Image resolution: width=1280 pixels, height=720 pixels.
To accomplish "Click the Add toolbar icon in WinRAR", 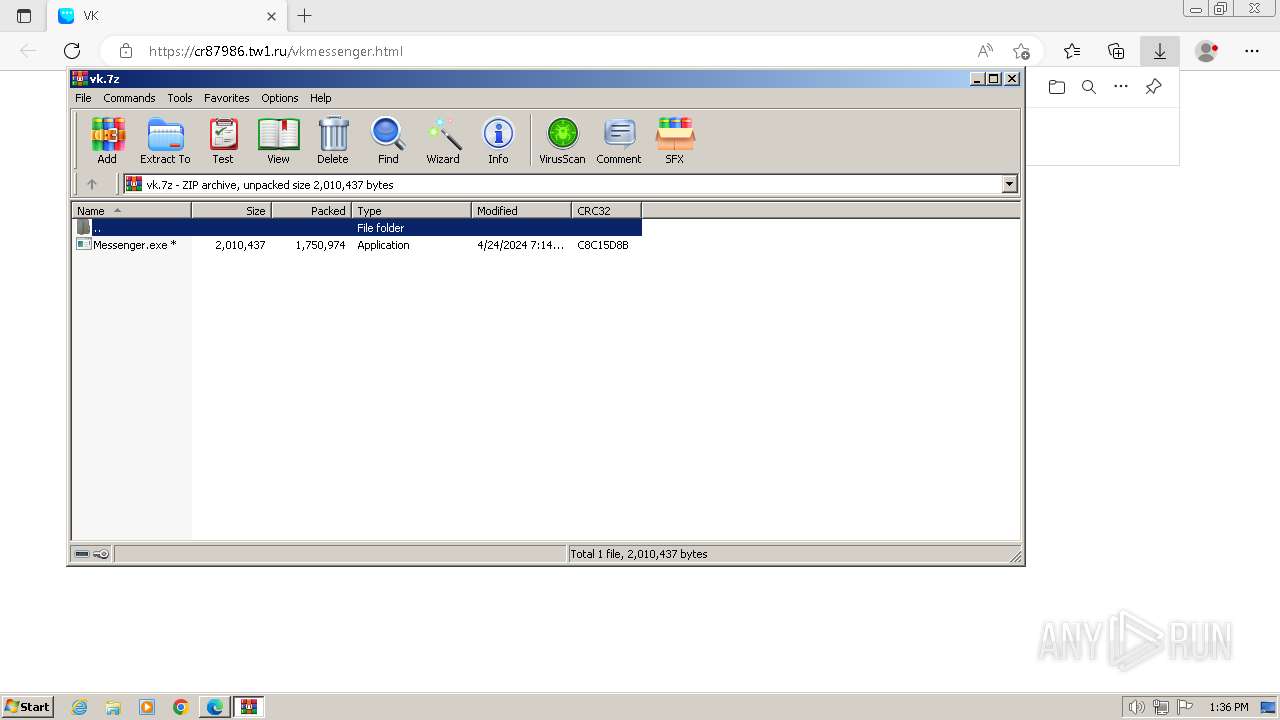I will click(x=107, y=140).
